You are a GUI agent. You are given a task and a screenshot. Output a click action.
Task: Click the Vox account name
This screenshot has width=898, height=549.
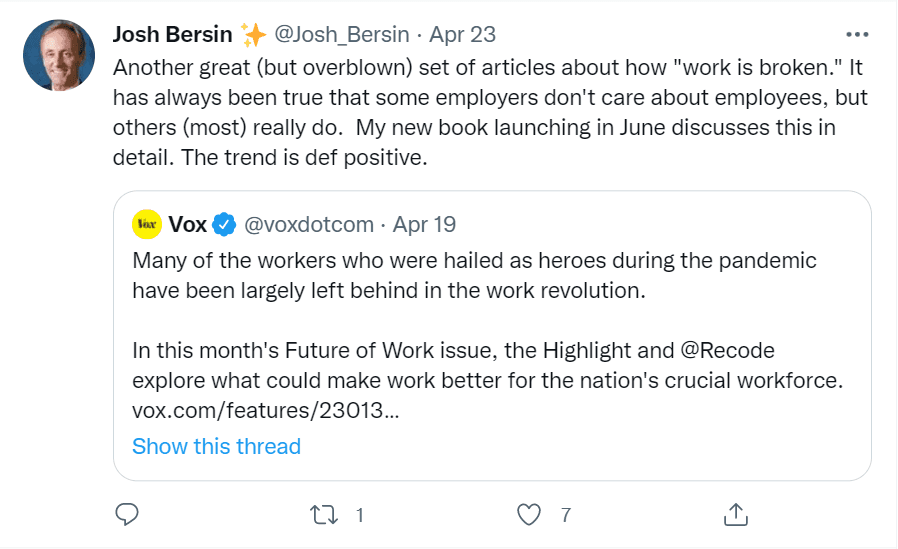click(188, 224)
